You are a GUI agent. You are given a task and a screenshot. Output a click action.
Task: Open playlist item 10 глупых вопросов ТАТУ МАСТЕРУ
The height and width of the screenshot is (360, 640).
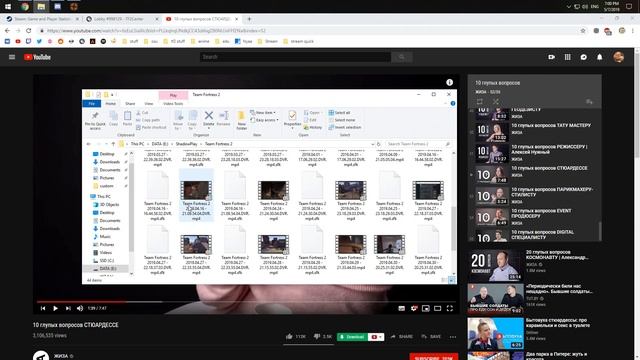pos(535,132)
